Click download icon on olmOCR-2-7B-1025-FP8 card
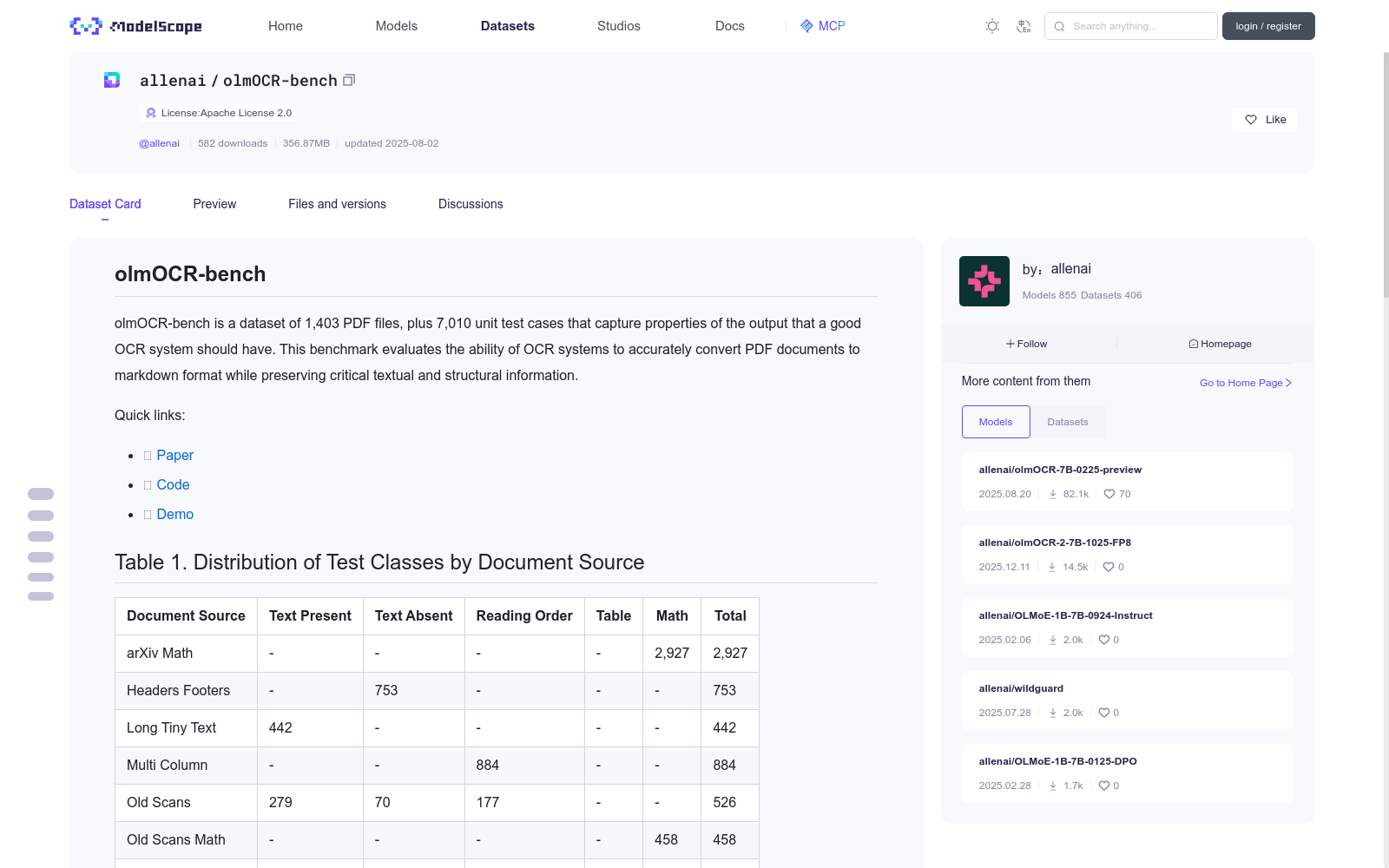Viewport: 1389px width, 868px height. click(1052, 567)
